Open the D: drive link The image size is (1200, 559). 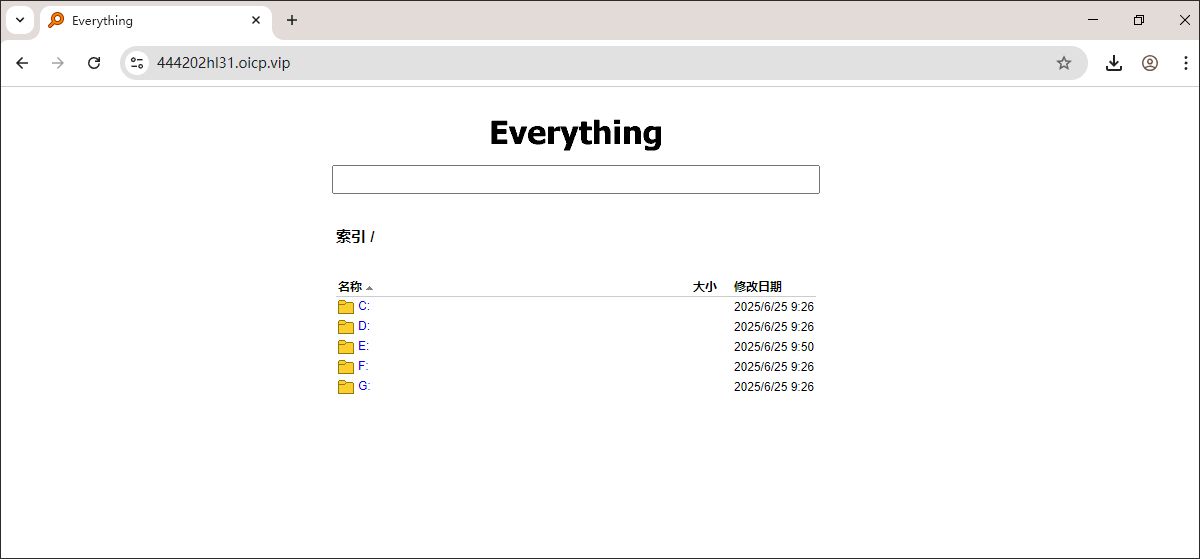click(364, 326)
